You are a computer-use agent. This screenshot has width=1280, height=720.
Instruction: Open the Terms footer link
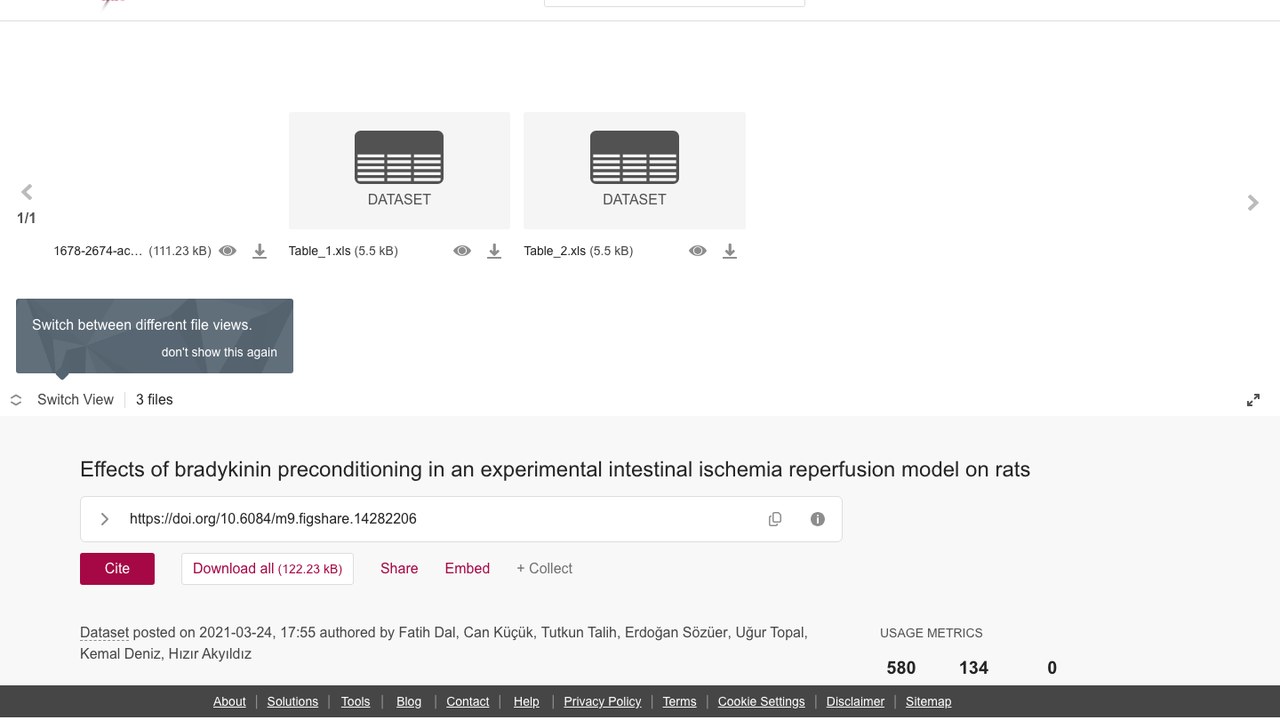coord(679,702)
